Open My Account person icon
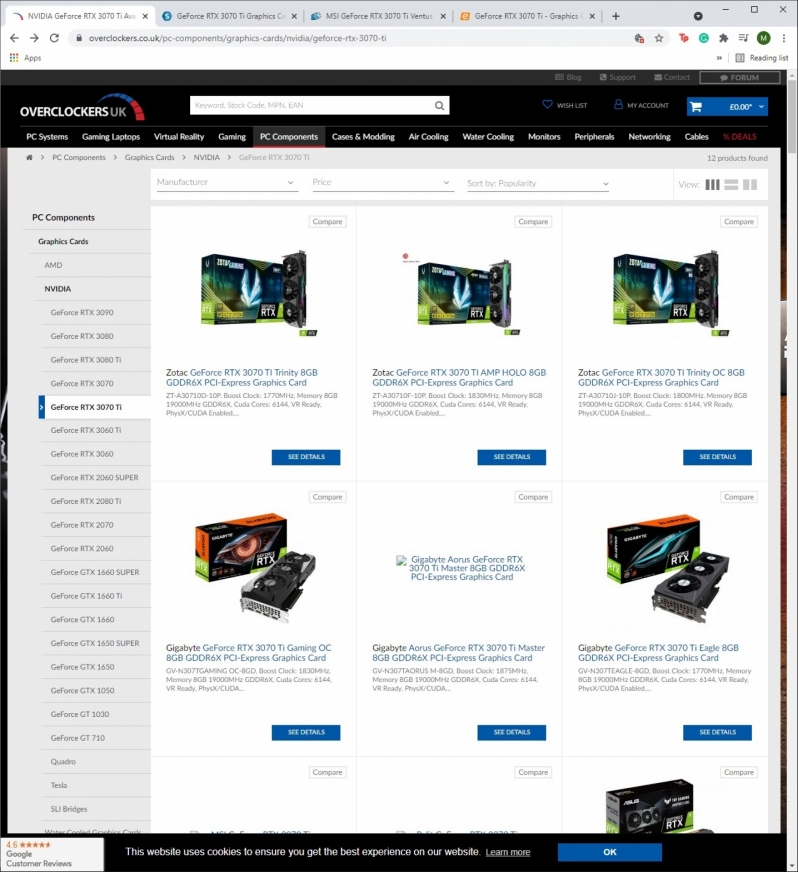This screenshot has width=798, height=872. click(618, 105)
